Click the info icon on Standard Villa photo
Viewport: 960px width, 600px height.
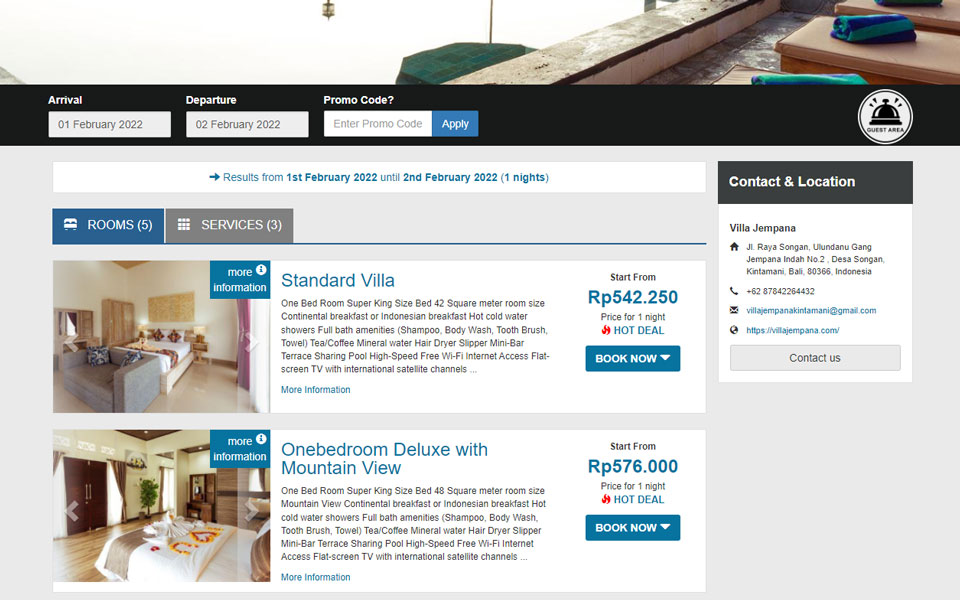click(261, 269)
